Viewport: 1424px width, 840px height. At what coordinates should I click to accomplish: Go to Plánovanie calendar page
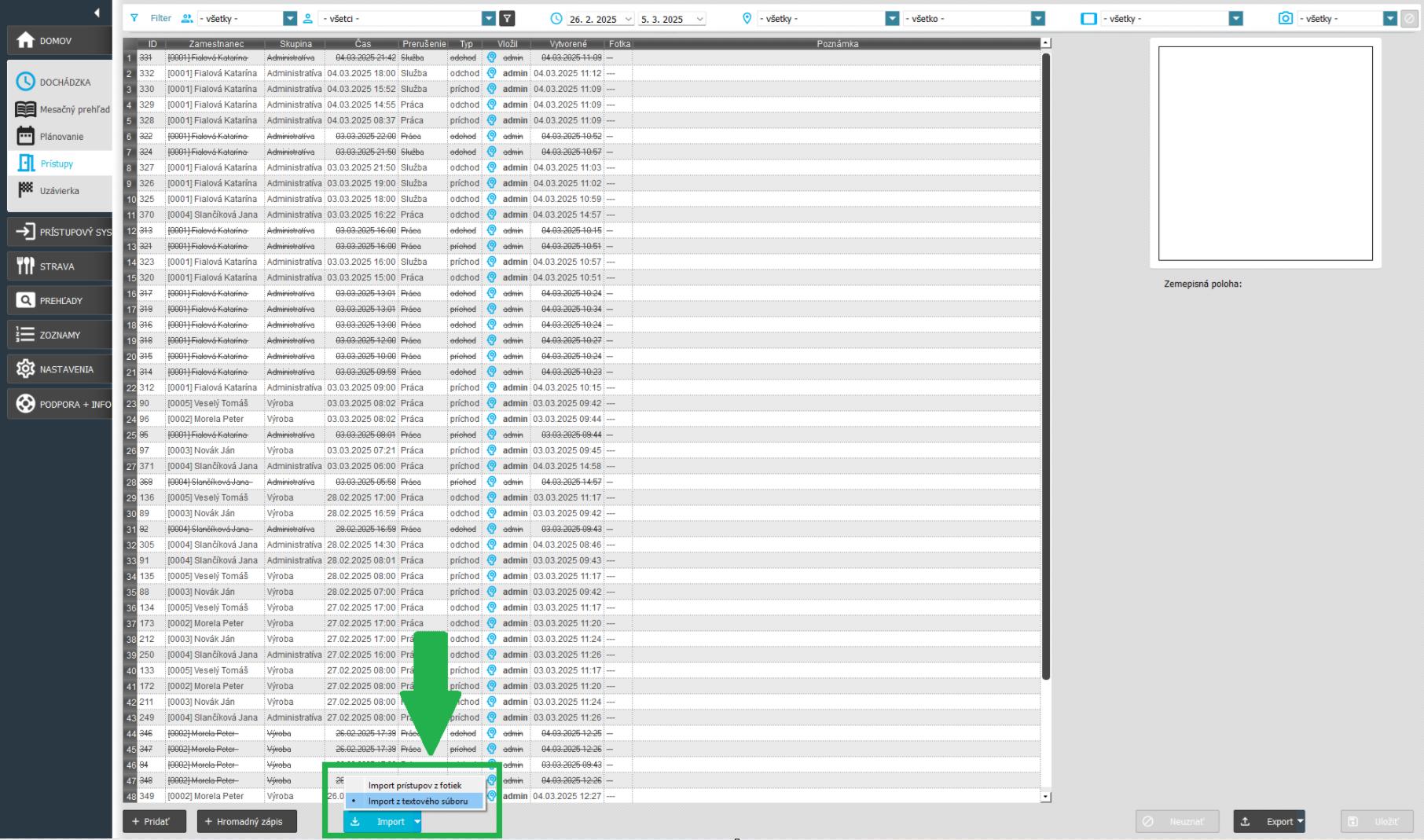tap(51, 136)
